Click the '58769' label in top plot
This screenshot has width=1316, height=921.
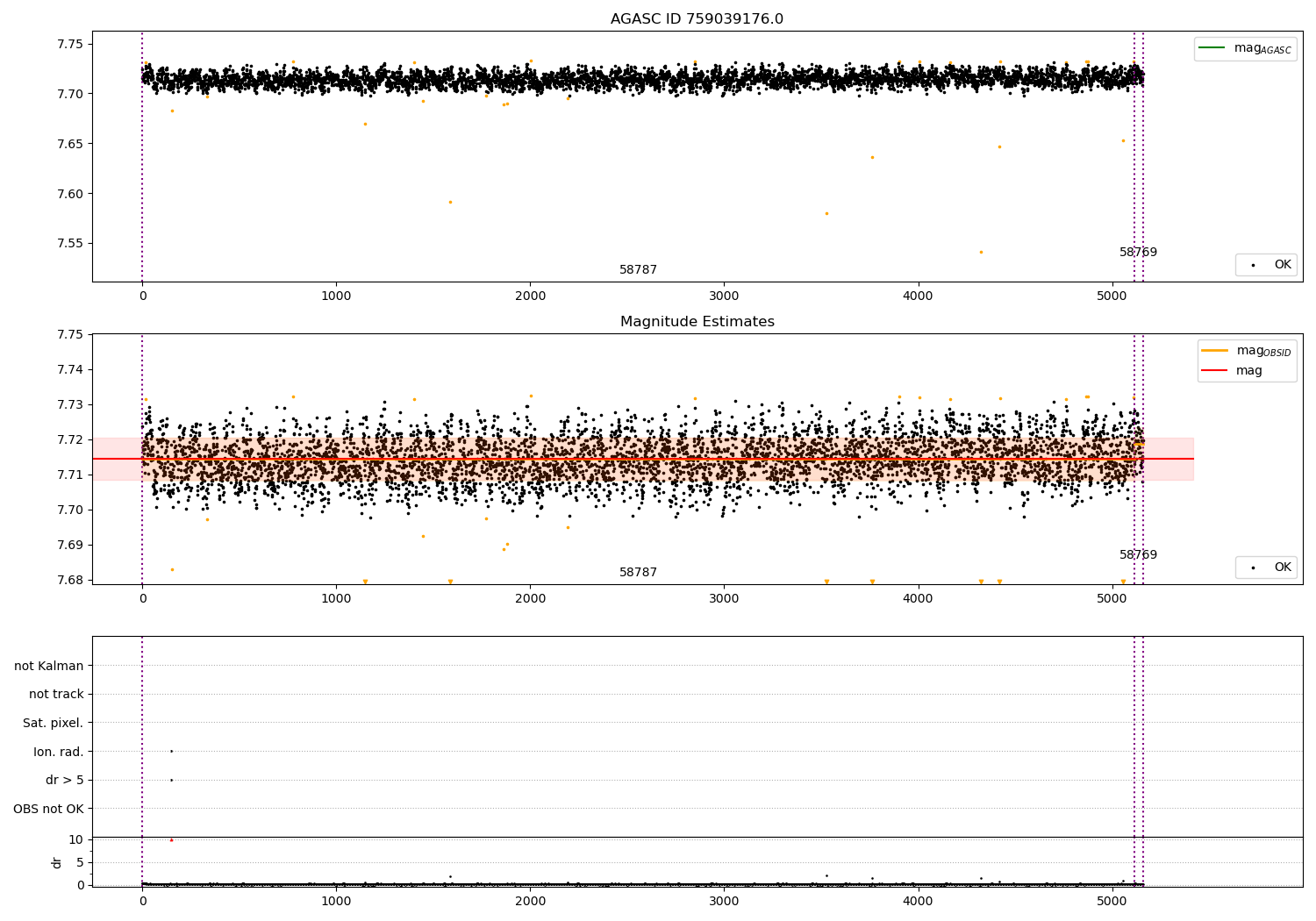tap(1138, 253)
